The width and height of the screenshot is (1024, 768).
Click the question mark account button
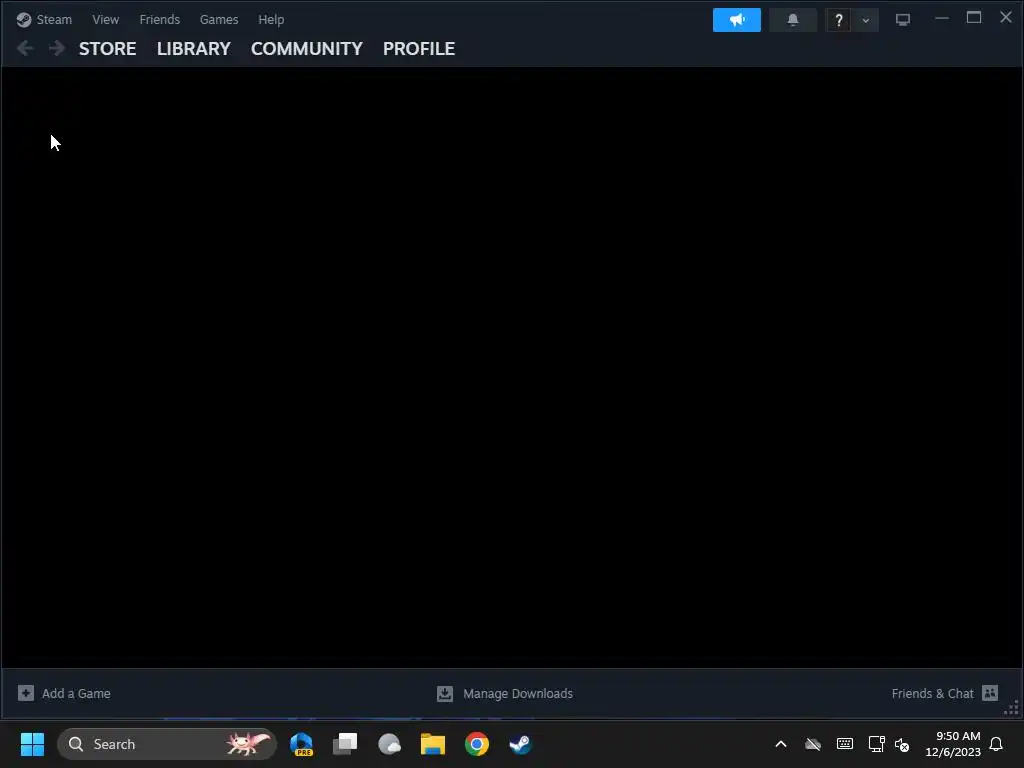(x=839, y=20)
